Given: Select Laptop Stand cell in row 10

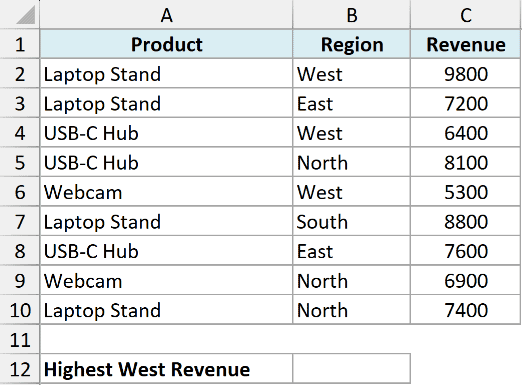Looking at the screenshot, I should pos(166,310).
